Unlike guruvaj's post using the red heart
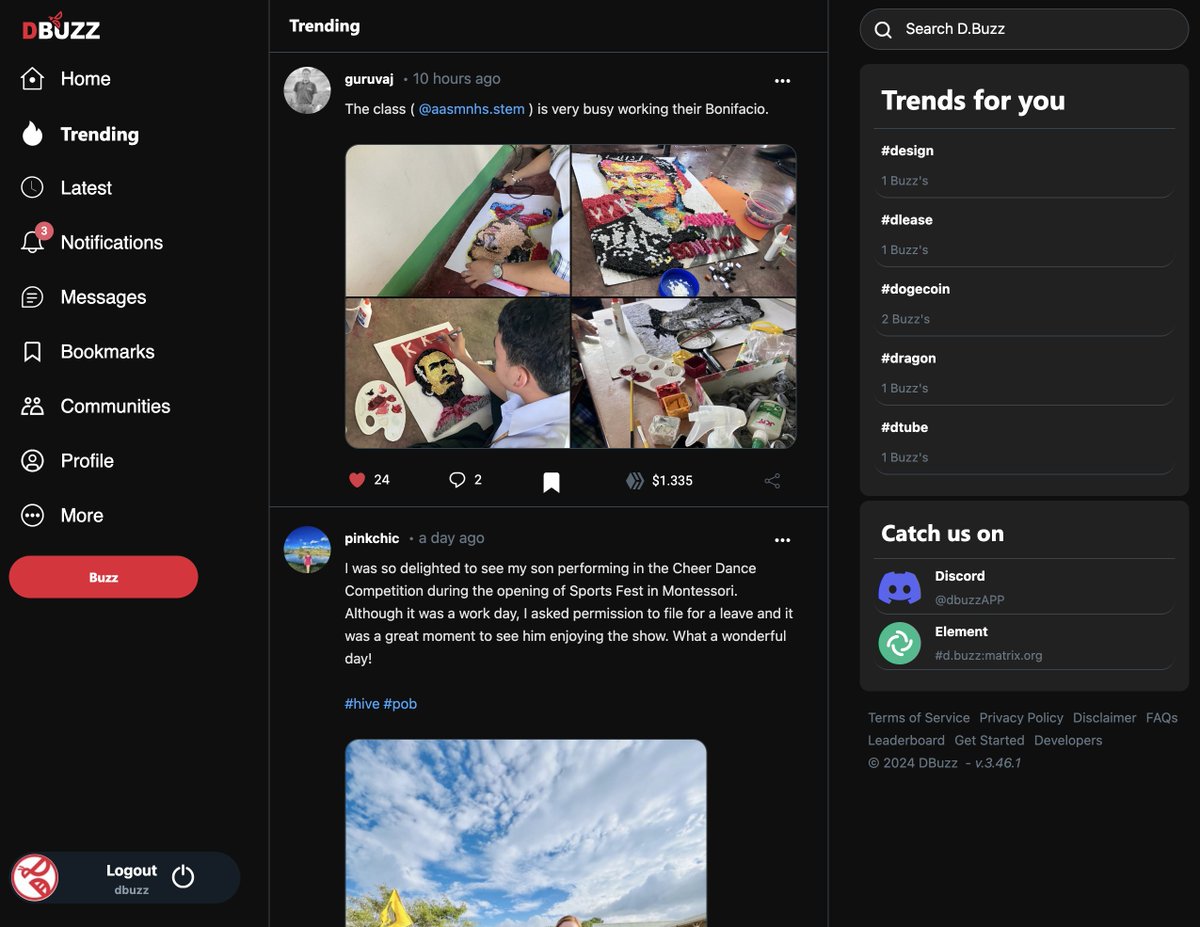 [x=356, y=479]
